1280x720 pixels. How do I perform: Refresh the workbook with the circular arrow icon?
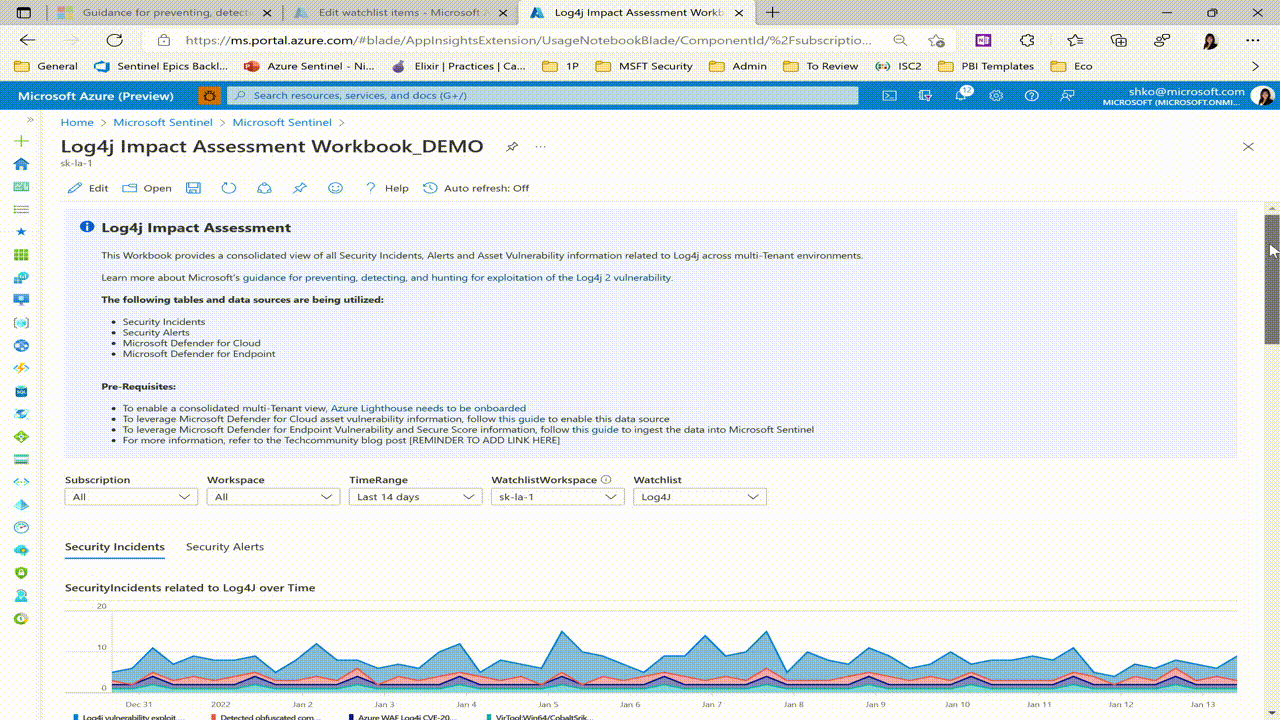tap(229, 188)
